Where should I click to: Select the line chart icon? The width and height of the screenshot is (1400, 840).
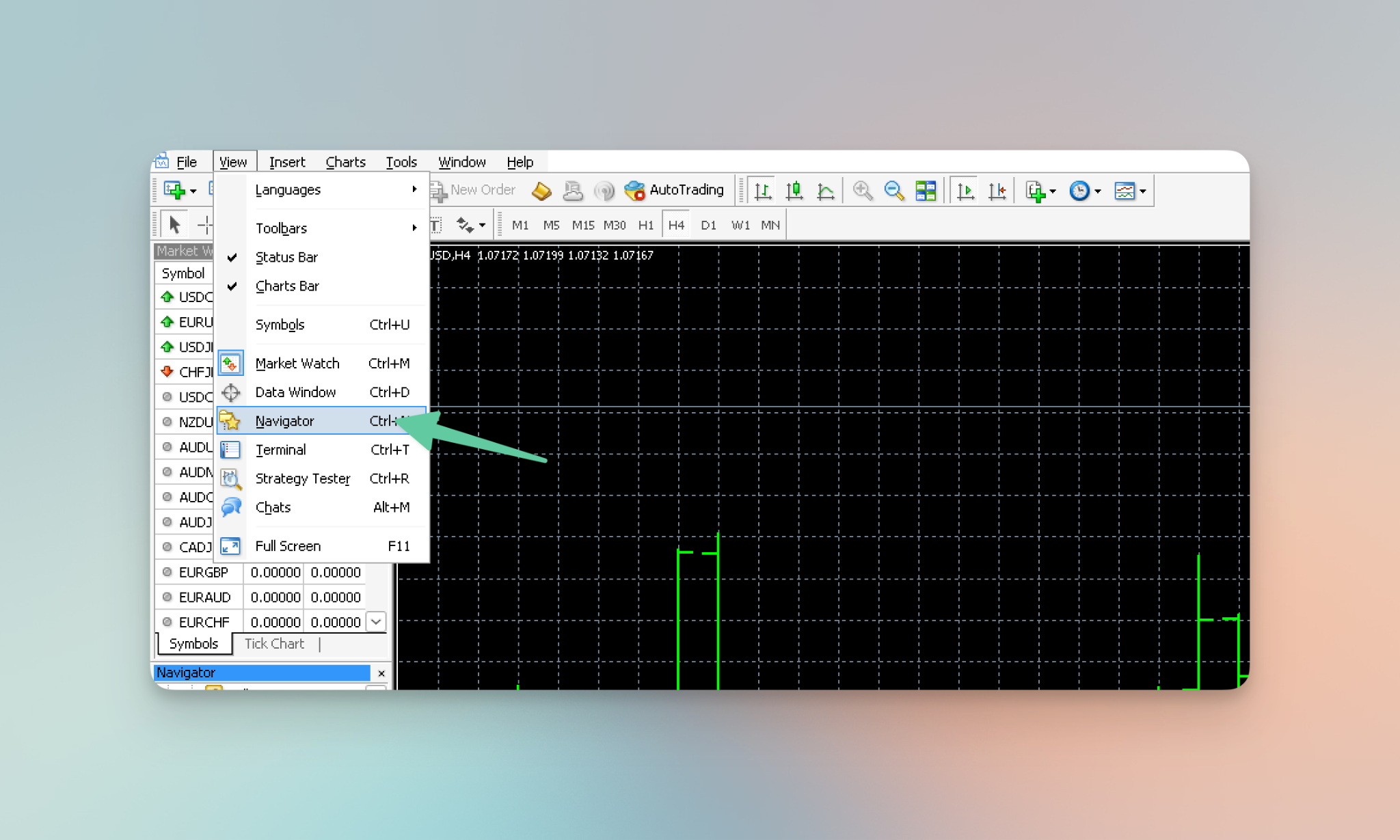coord(825,191)
